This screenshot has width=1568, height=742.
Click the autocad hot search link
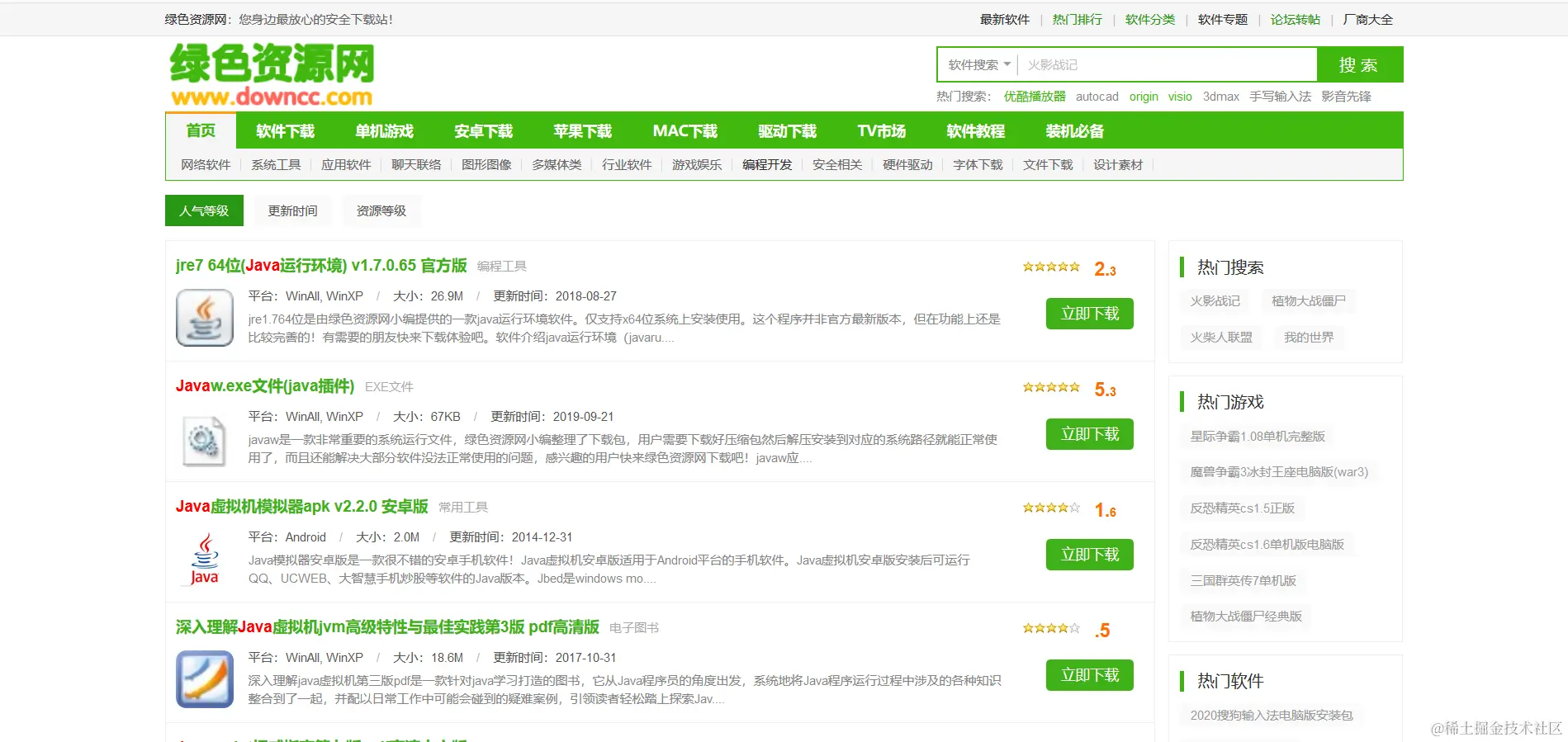[x=1097, y=96]
